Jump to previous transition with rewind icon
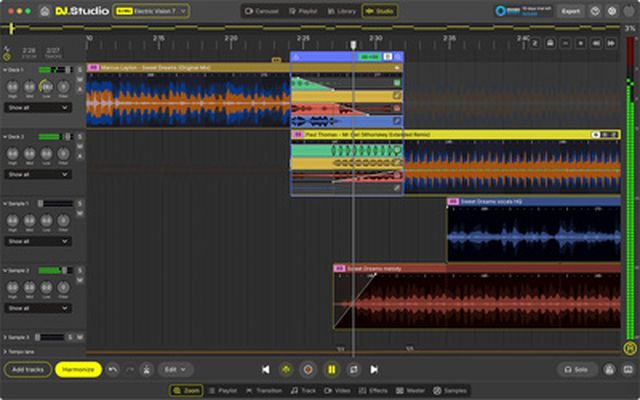The height and width of the screenshot is (400, 640). pos(596,43)
